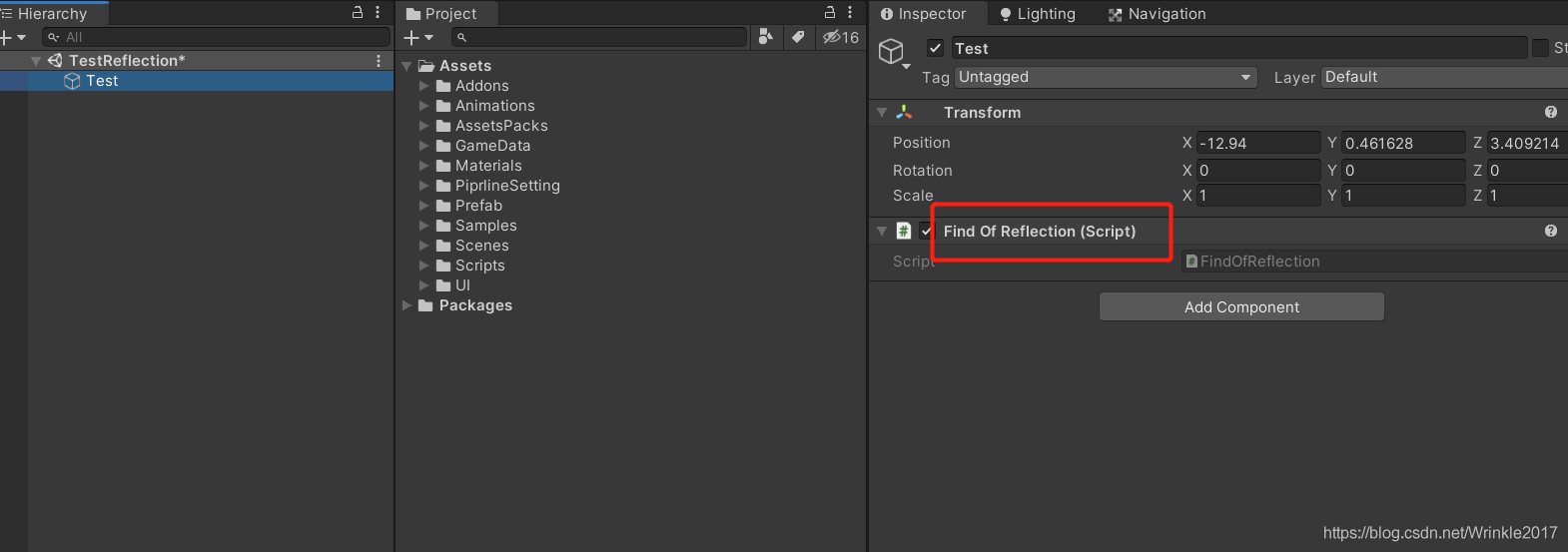Click the Project search field
Image resolution: width=1568 pixels, height=552 pixels.
click(599, 37)
